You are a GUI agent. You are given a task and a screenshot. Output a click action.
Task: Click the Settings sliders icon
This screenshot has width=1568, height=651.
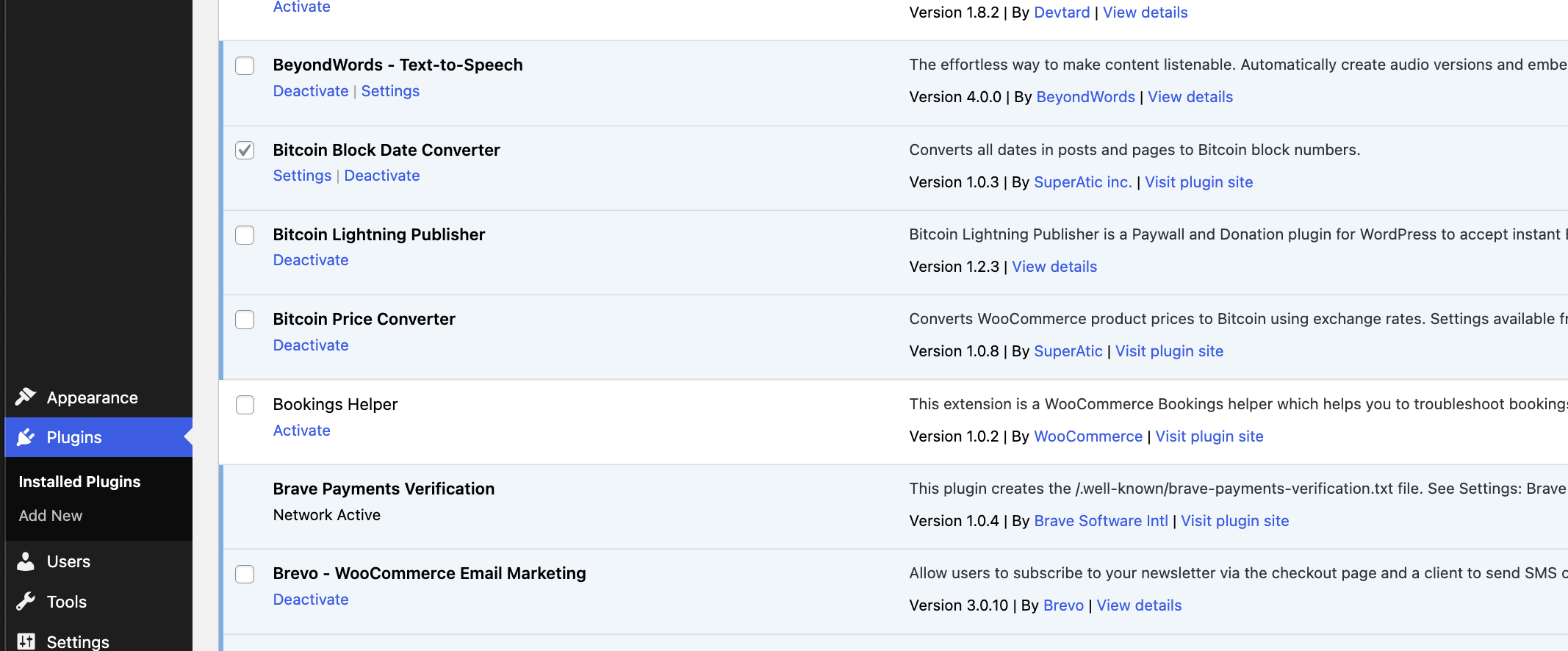point(26,641)
